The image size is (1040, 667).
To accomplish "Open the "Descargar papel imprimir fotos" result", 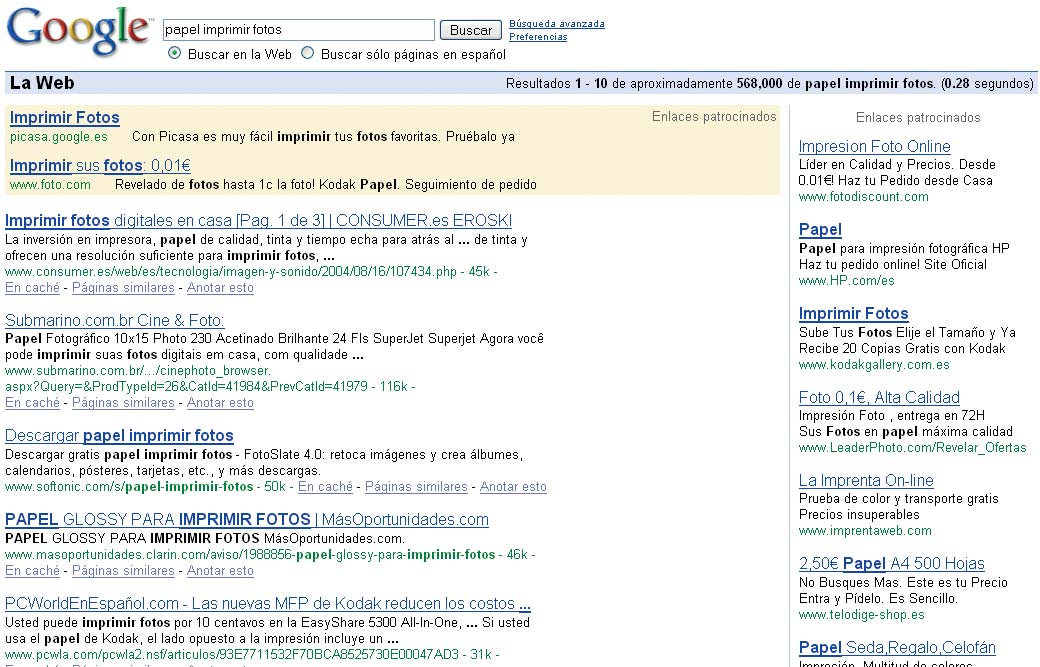I will coord(119,436).
